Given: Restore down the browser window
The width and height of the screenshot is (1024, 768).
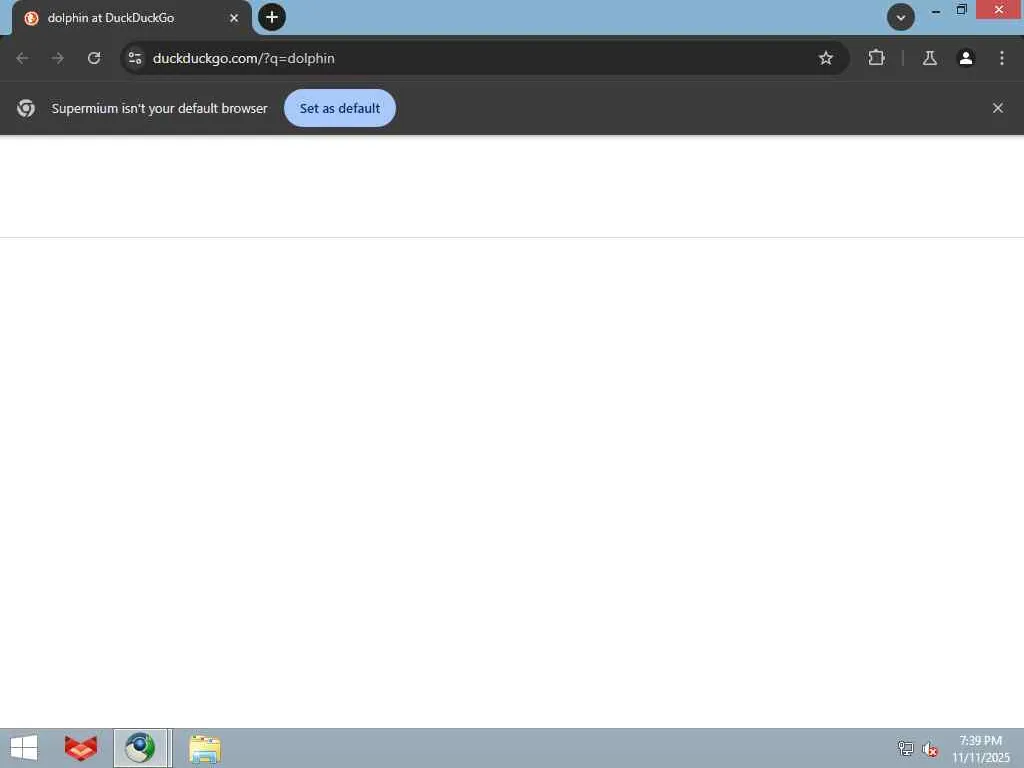Looking at the screenshot, I should pyautogui.click(x=961, y=10).
